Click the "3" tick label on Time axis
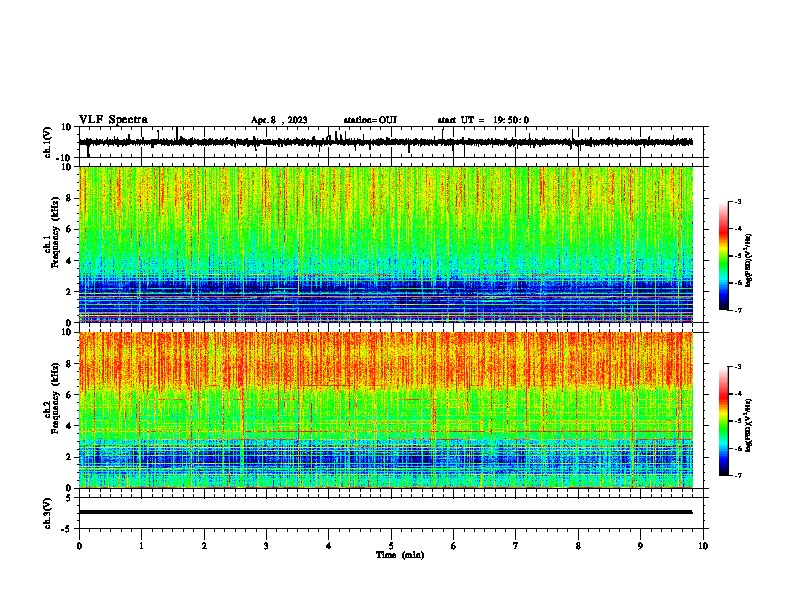The image size is (792, 612). coord(266,546)
